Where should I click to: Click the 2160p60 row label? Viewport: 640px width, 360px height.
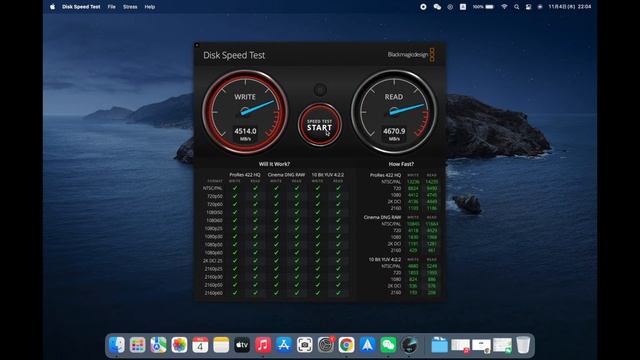point(213,293)
